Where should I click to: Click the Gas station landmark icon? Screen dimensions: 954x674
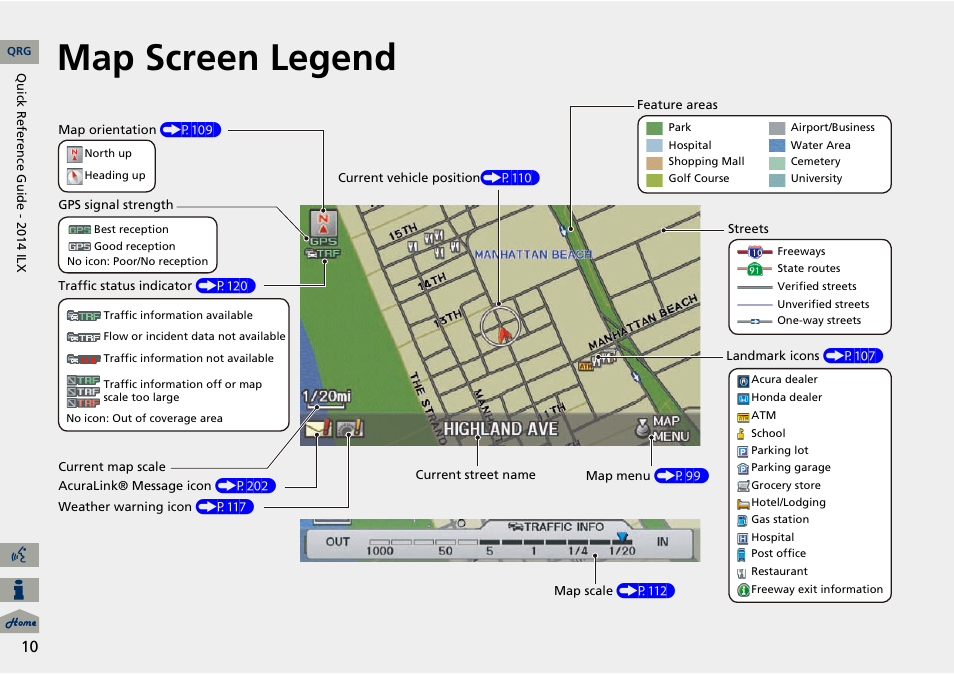pyautogui.click(x=742, y=520)
